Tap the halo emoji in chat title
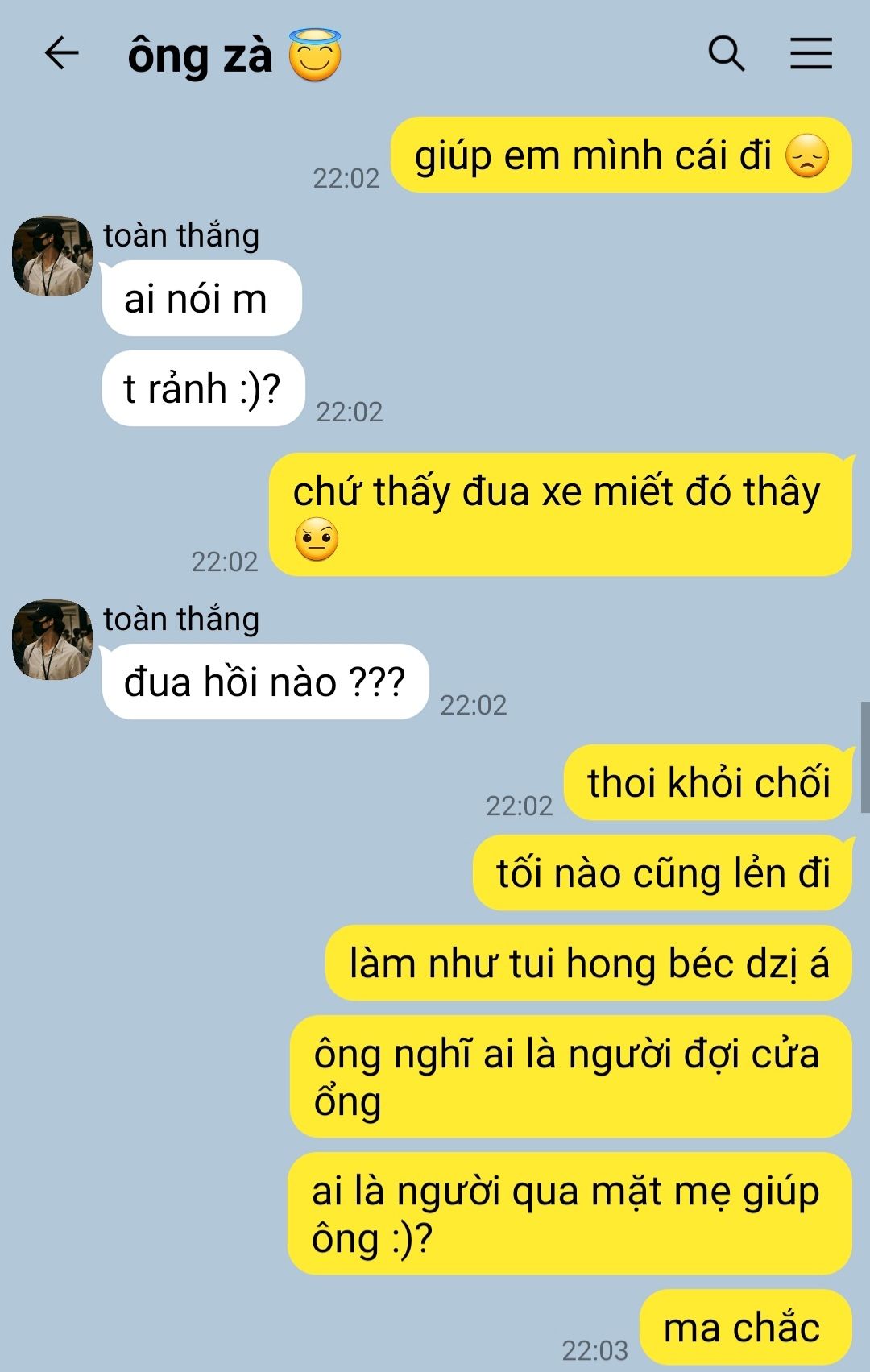870x1372 pixels. pos(315,54)
